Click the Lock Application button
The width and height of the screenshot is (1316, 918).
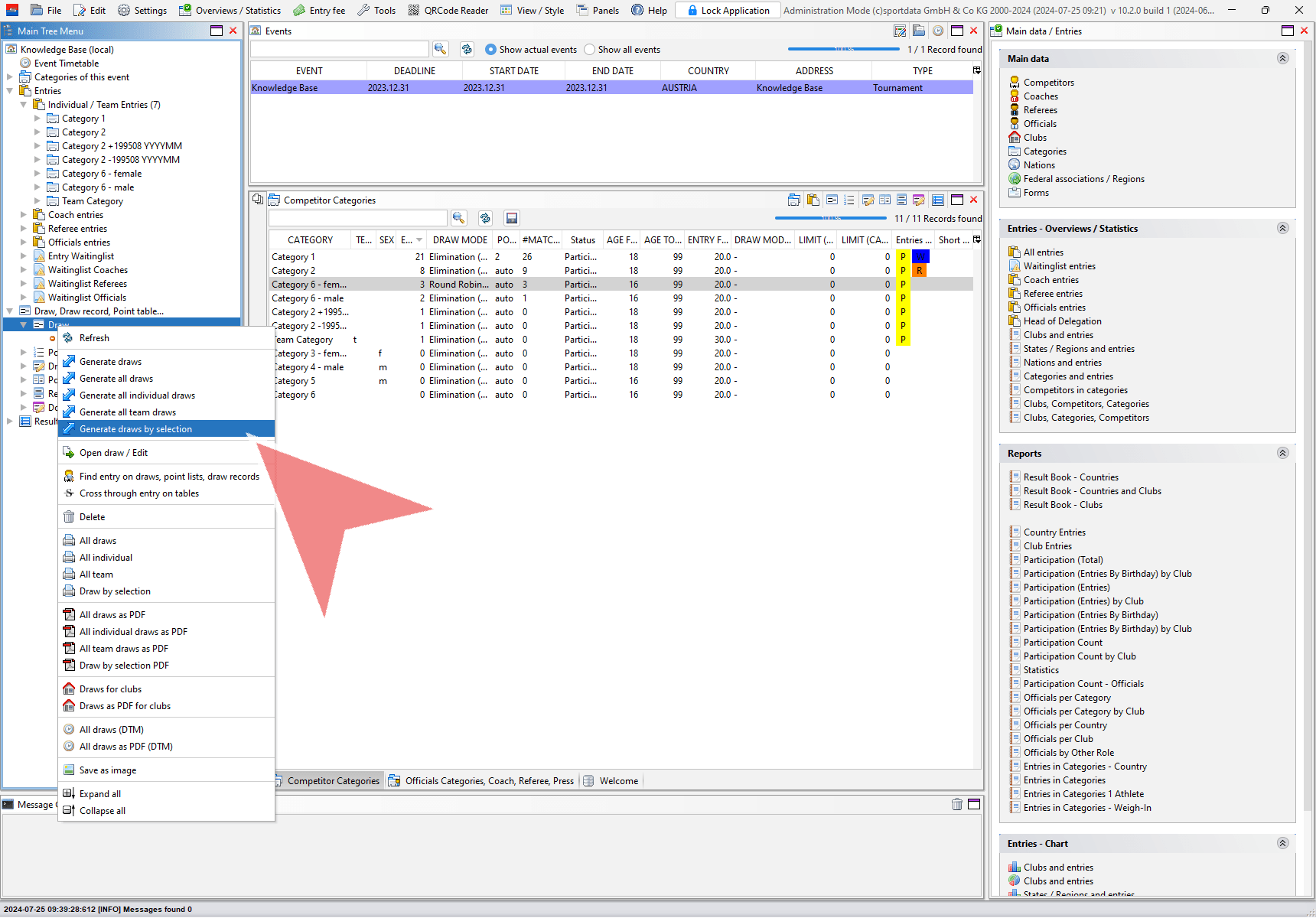728,10
